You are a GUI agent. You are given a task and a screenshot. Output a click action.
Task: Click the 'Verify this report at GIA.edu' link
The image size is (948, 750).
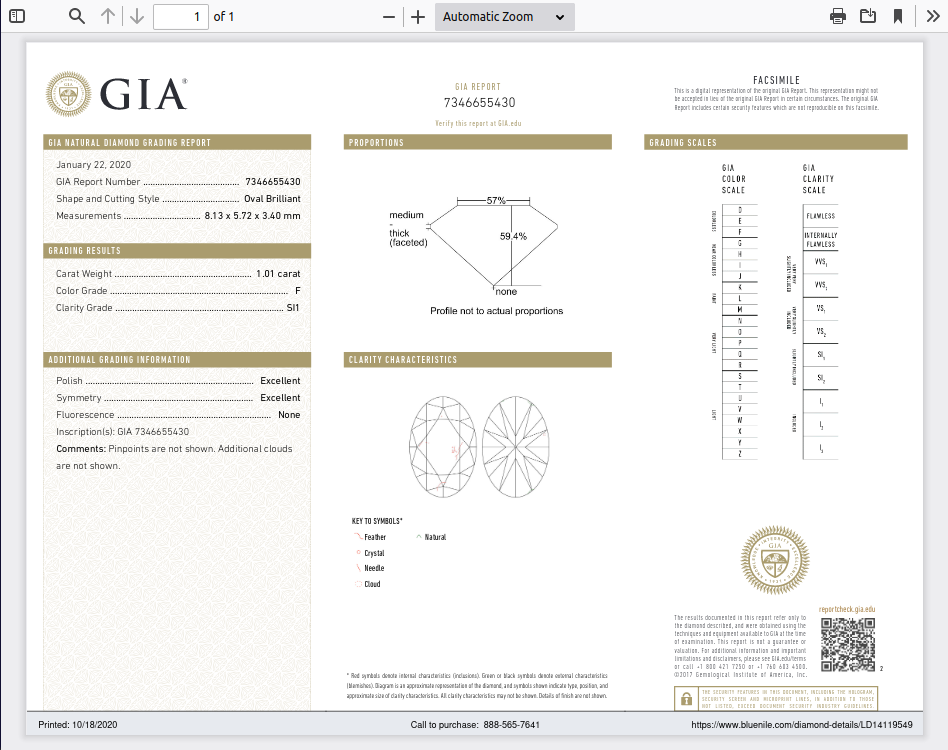478,123
